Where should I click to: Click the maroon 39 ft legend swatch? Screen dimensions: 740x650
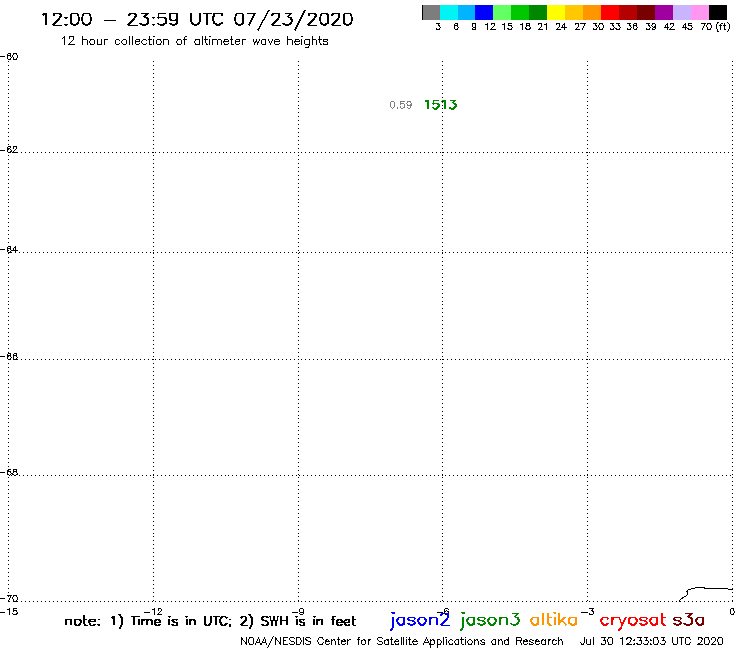[646, 12]
